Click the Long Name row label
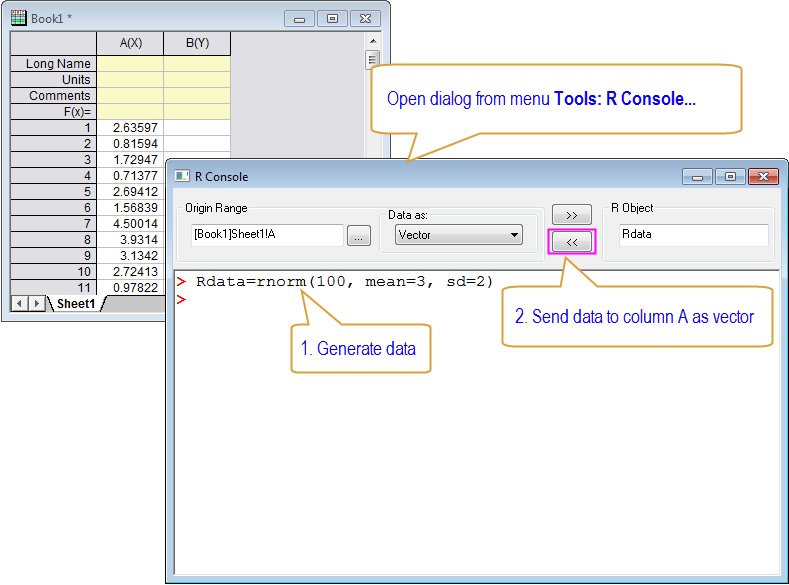Viewport: 789px width, 585px height. [53, 63]
